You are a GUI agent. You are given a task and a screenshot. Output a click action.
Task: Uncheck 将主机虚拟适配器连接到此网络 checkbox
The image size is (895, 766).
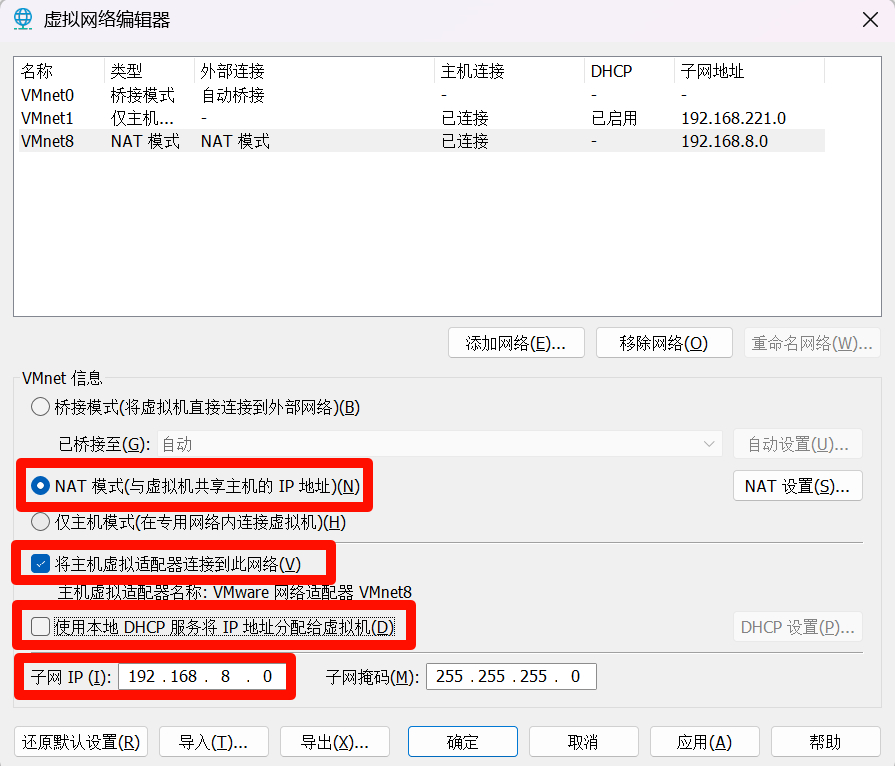click(40, 564)
